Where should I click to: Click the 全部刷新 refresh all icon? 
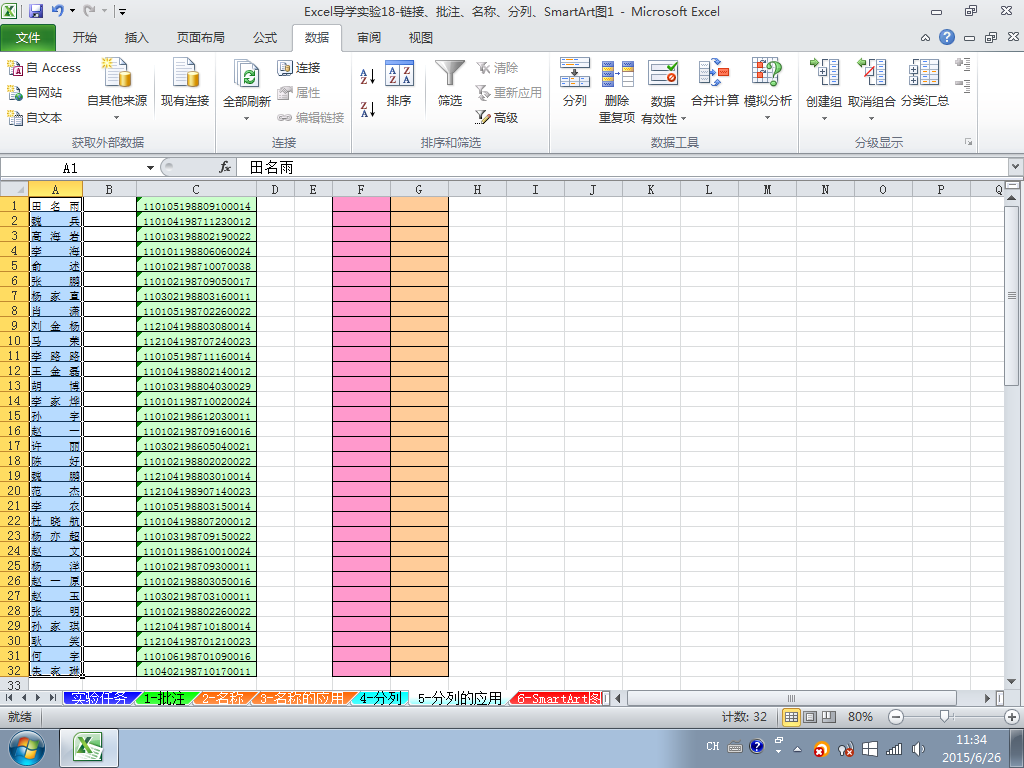(246, 74)
